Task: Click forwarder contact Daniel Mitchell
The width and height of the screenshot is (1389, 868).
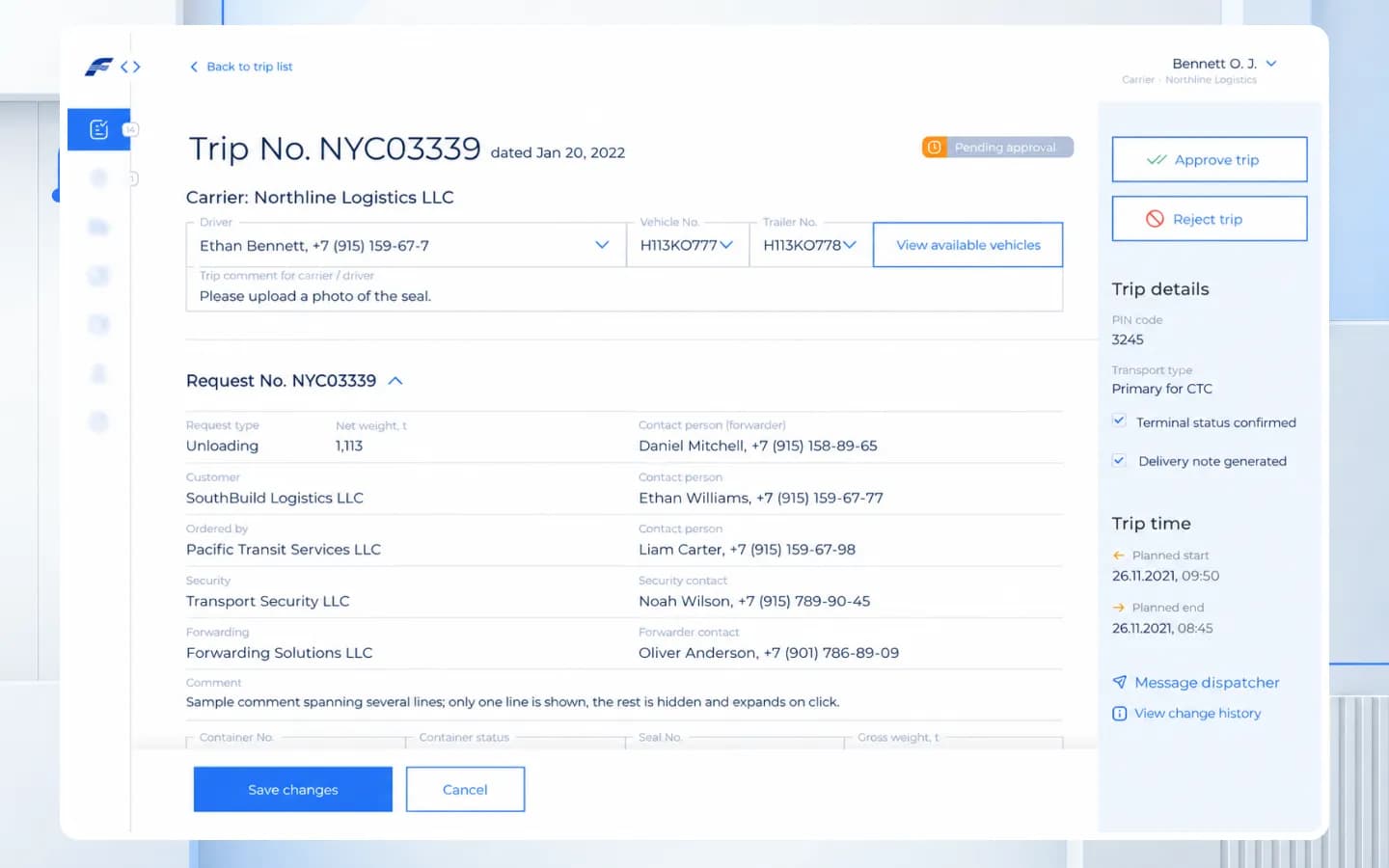Action: click(x=758, y=446)
